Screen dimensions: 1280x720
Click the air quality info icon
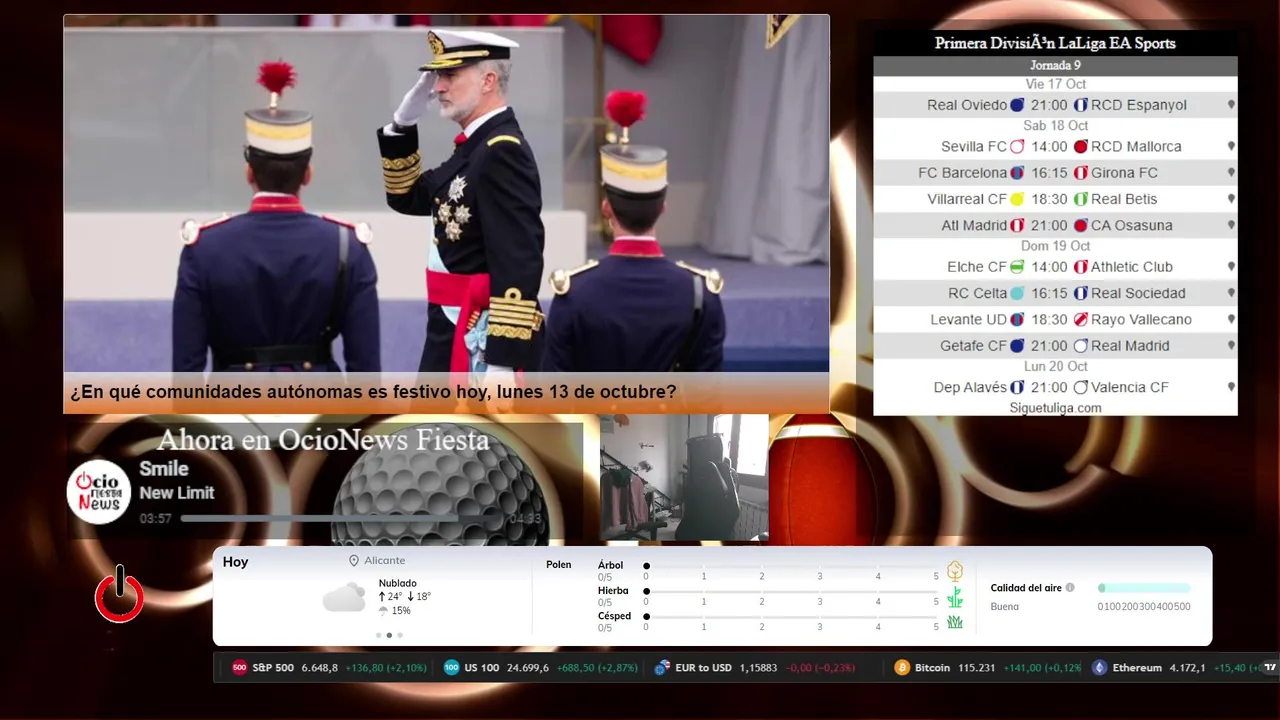[x=1070, y=588]
